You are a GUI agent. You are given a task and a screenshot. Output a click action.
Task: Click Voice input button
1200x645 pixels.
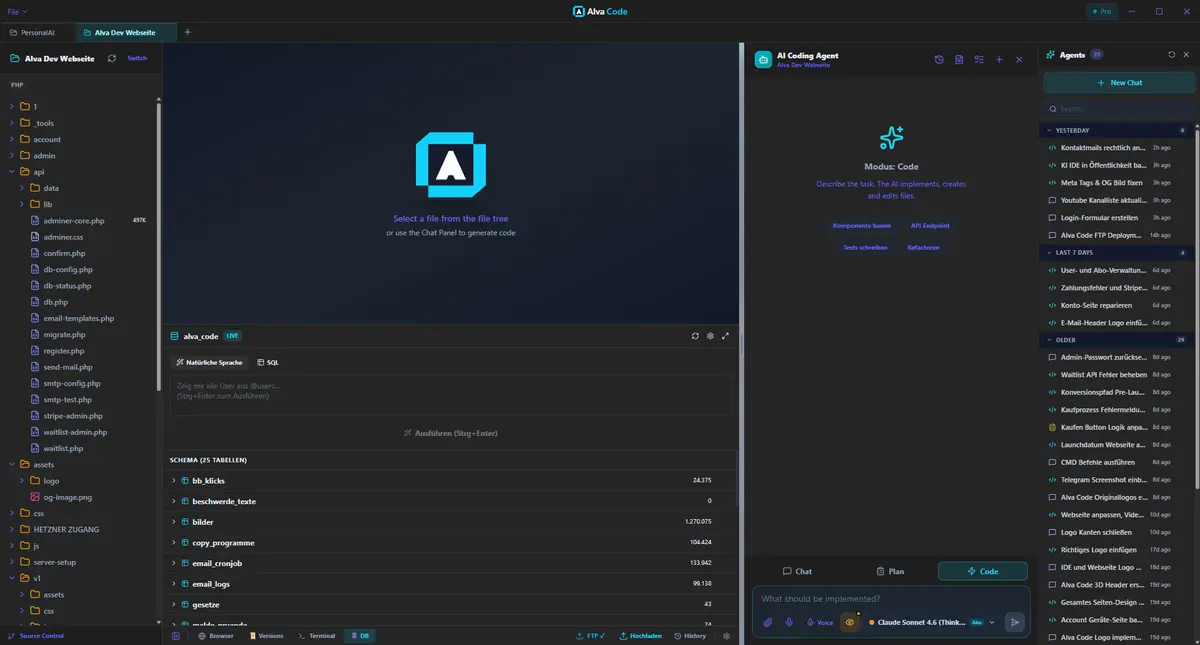(820, 622)
